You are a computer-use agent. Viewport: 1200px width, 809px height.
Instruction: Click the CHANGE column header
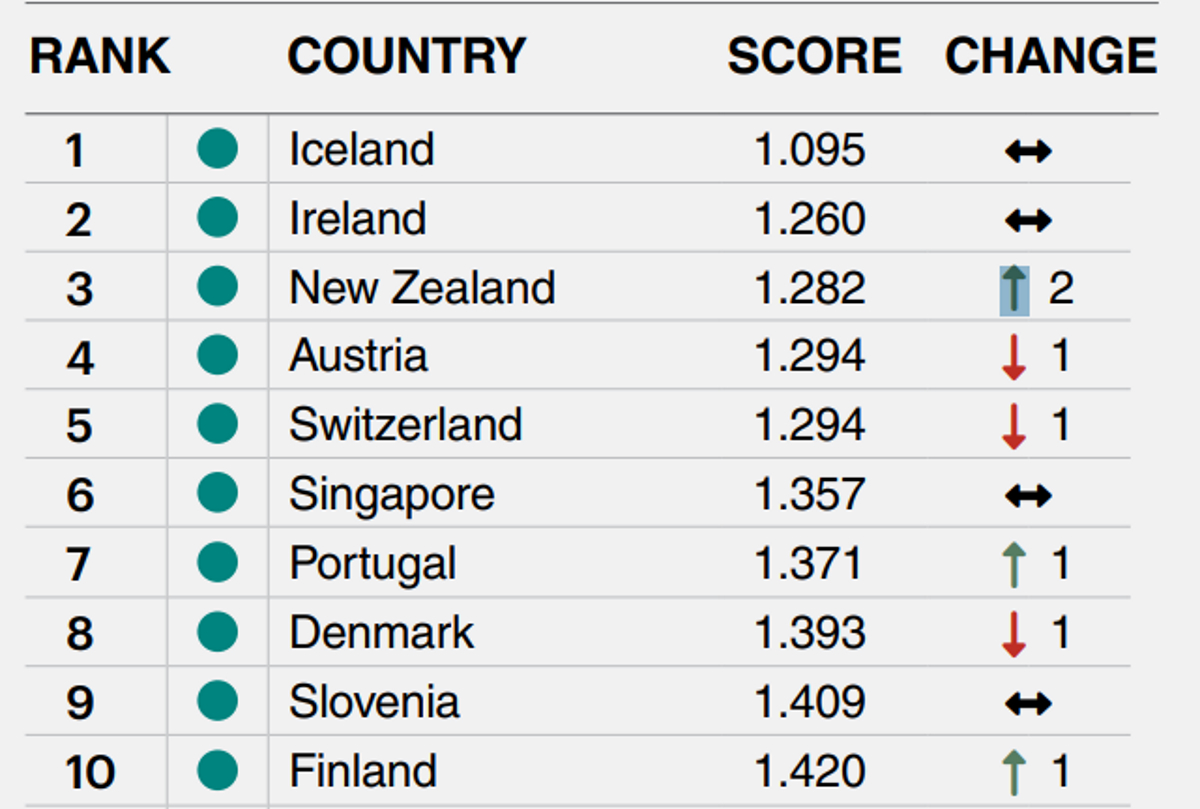(x=1051, y=56)
